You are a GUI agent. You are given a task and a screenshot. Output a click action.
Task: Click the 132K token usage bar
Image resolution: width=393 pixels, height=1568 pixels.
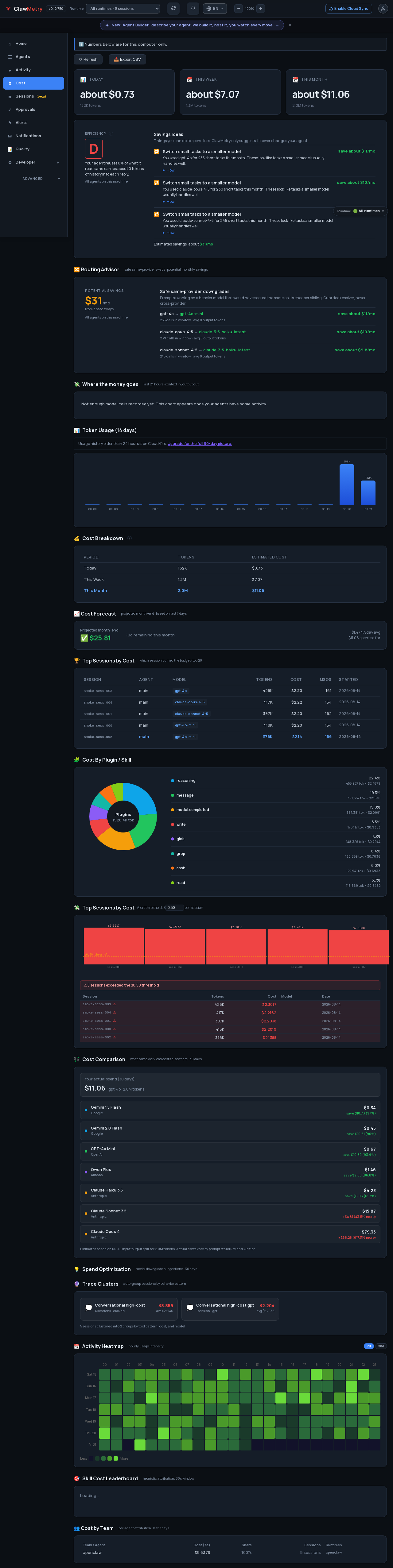pos(368,493)
